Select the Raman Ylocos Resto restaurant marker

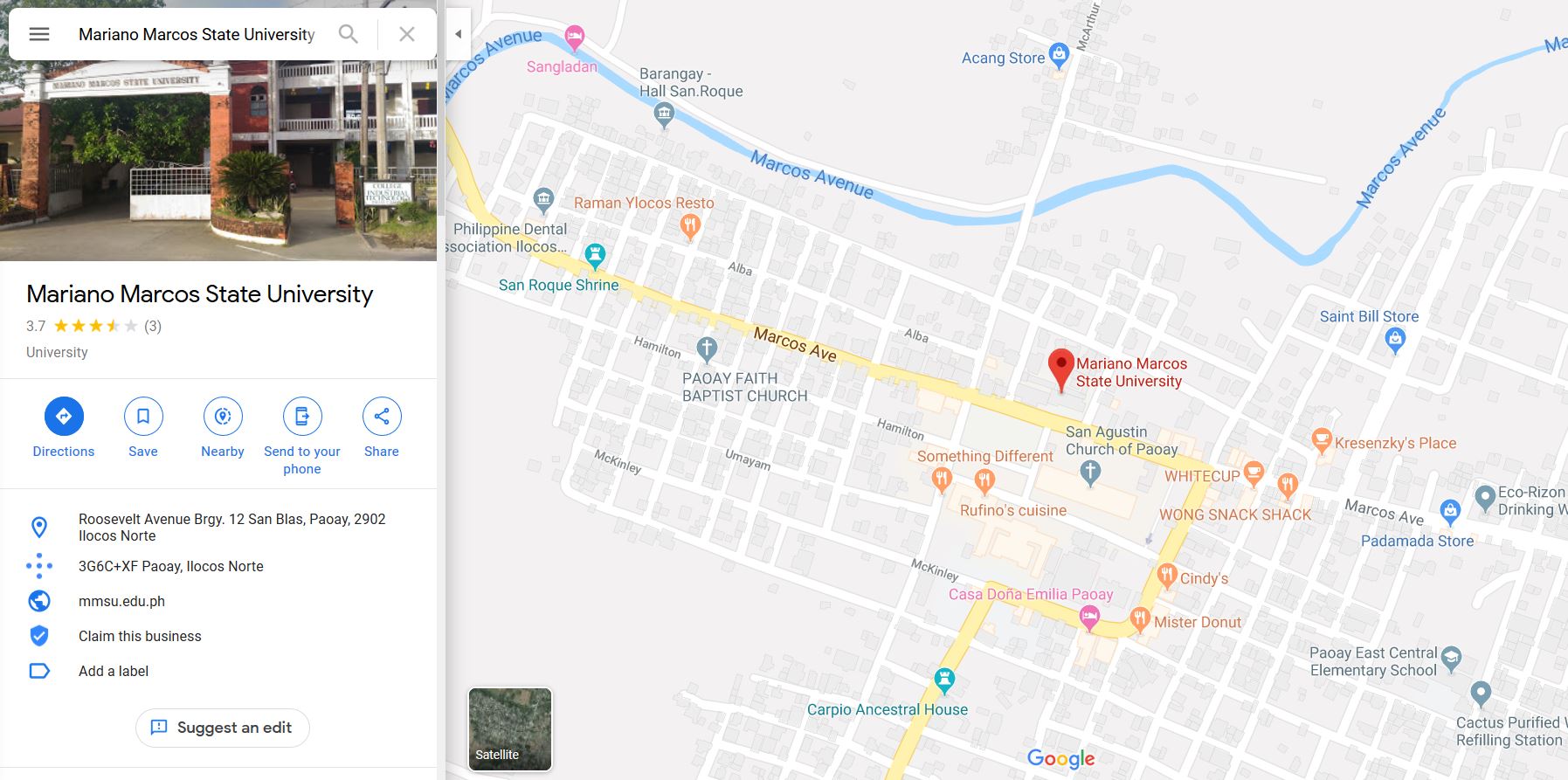tap(690, 226)
